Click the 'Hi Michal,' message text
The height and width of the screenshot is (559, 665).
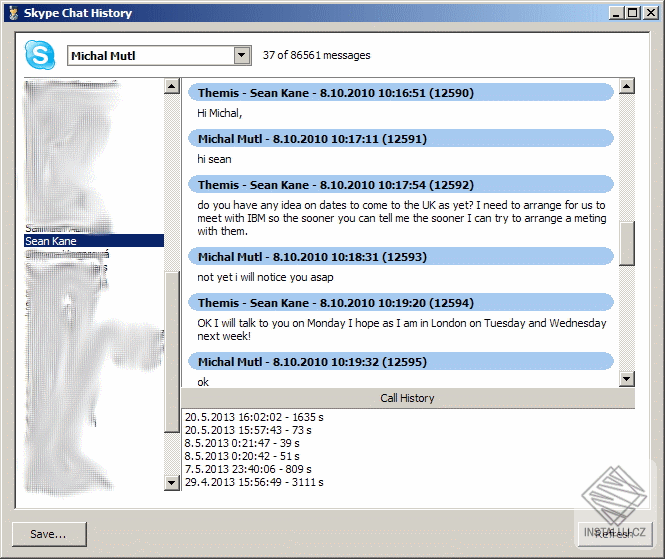(220, 113)
